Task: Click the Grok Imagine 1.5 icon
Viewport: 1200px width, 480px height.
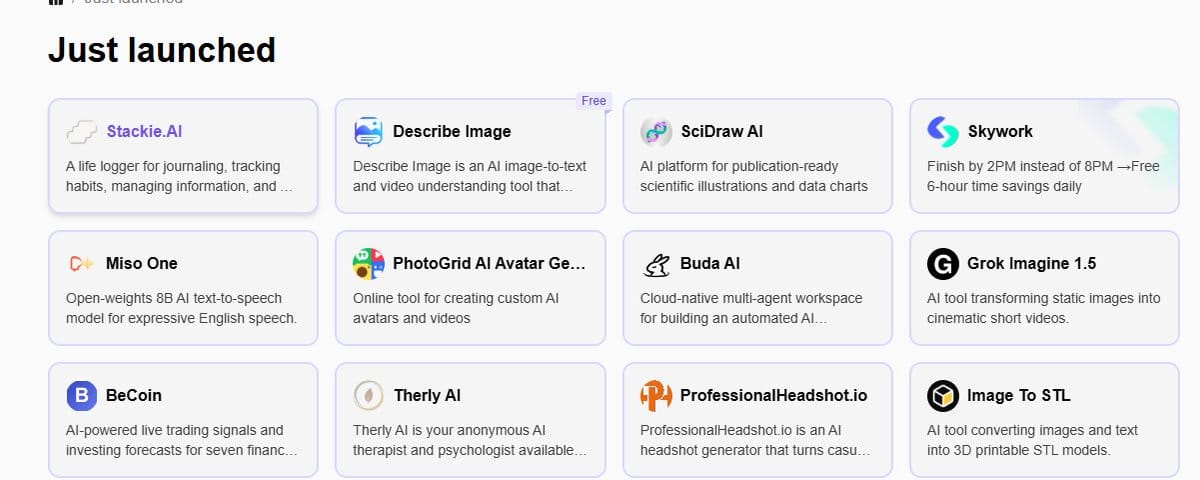Action: pos(943,264)
